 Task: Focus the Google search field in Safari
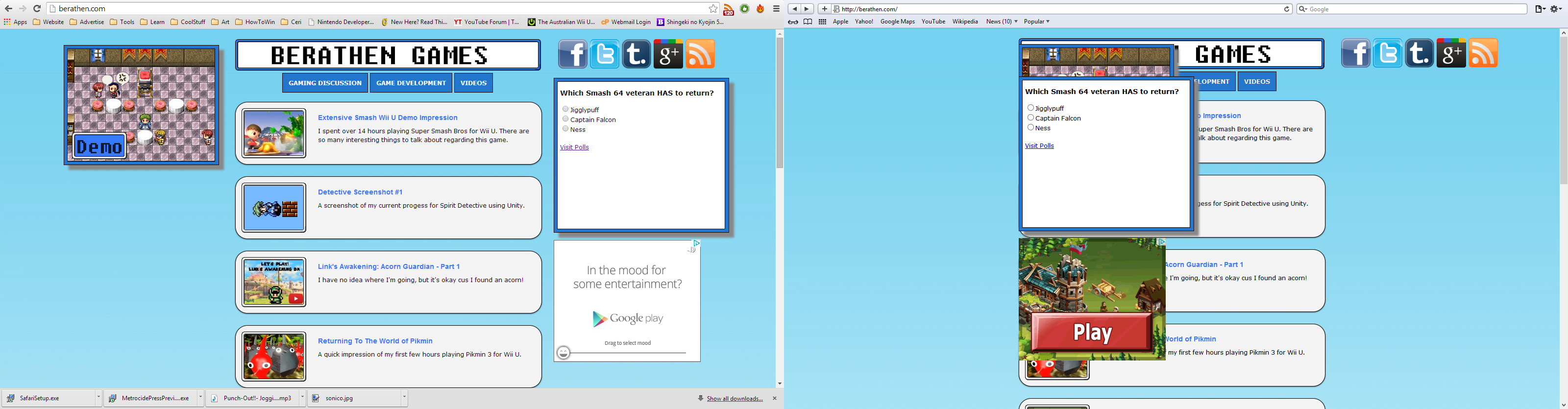click(x=1412, y=9)
